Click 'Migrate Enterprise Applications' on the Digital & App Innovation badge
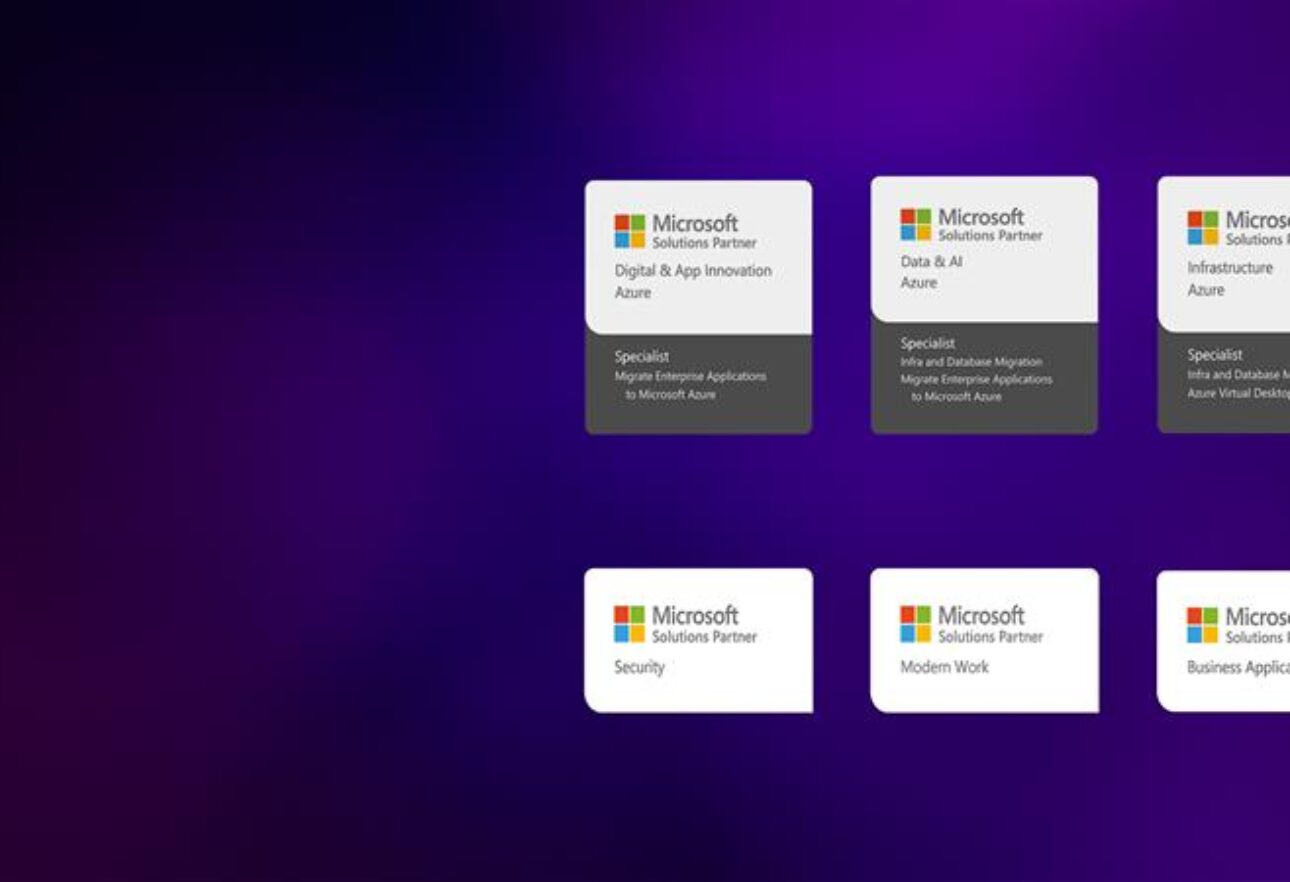Screen dimensions: 1290x882 point(690,377)
